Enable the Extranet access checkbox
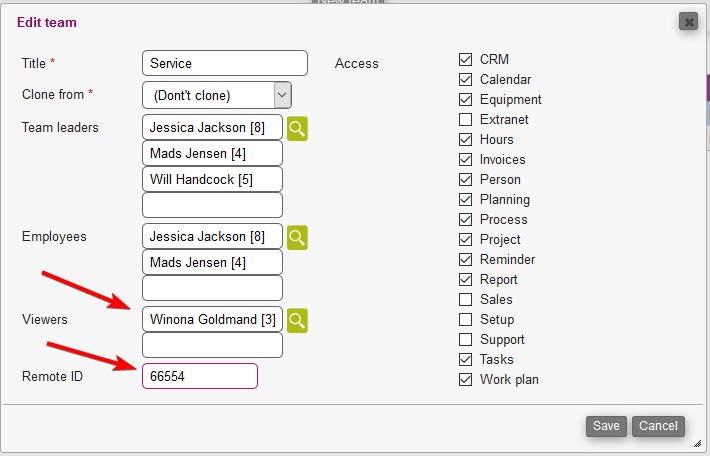Image resolution: width=710 pixels, height=456 pixels. pyautogui.click(x=465, y=120)
